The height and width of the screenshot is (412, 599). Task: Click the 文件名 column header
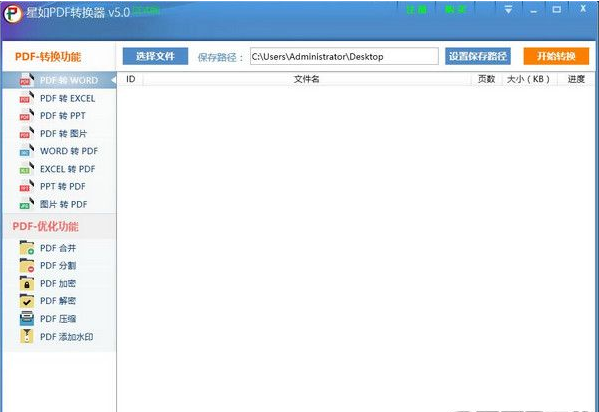[x=306, y=79]
